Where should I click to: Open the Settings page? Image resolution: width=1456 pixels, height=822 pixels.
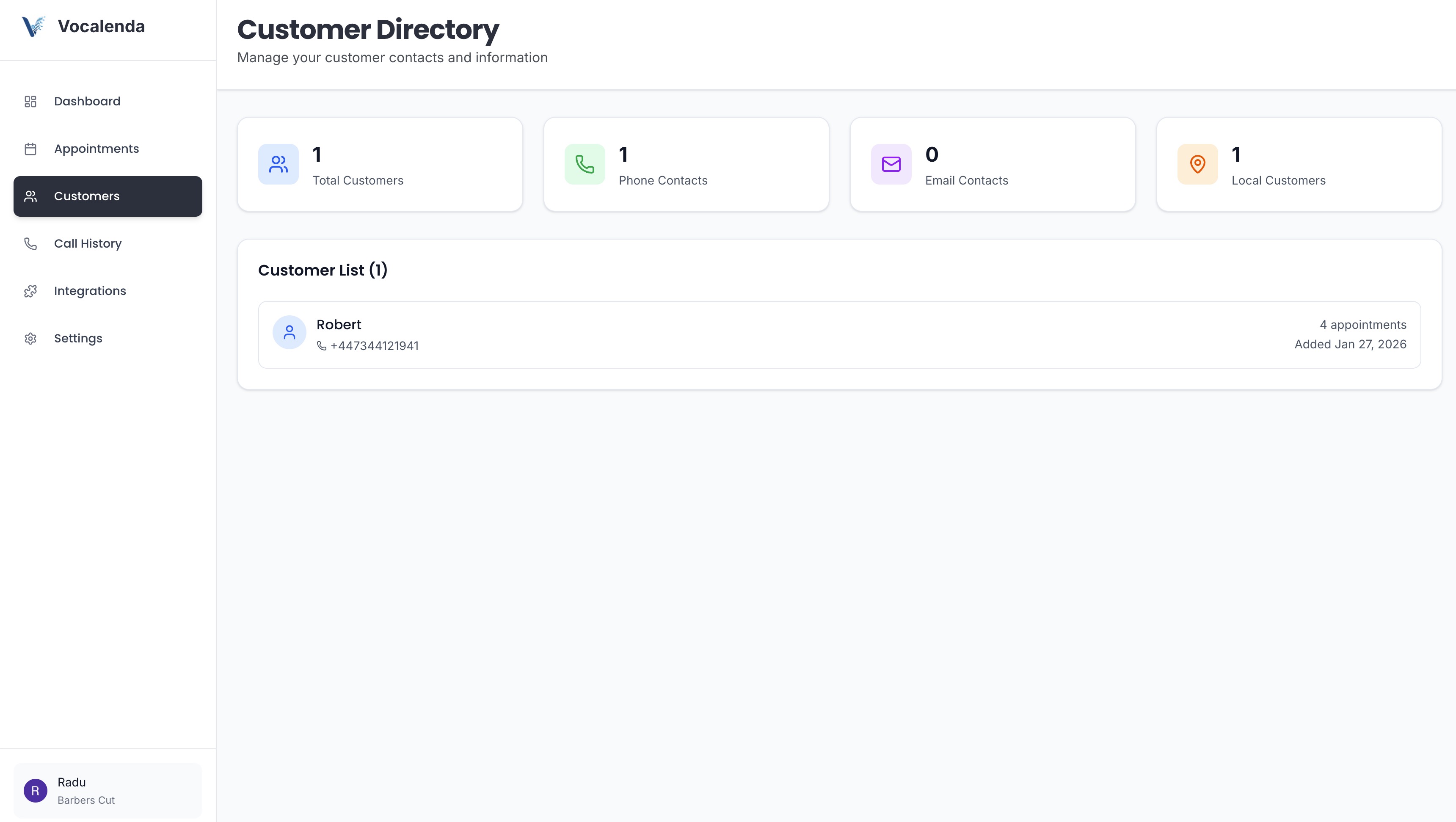pos(108,339)
